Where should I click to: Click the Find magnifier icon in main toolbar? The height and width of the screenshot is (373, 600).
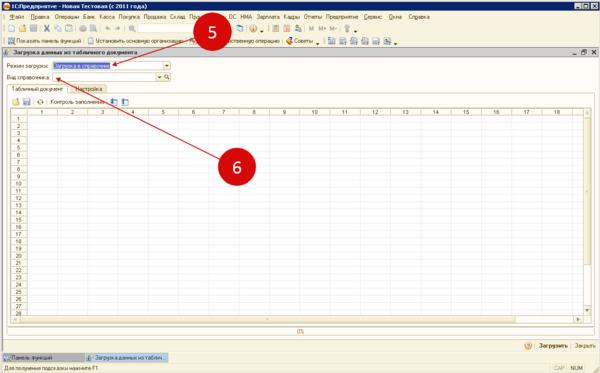click(132, 29)
